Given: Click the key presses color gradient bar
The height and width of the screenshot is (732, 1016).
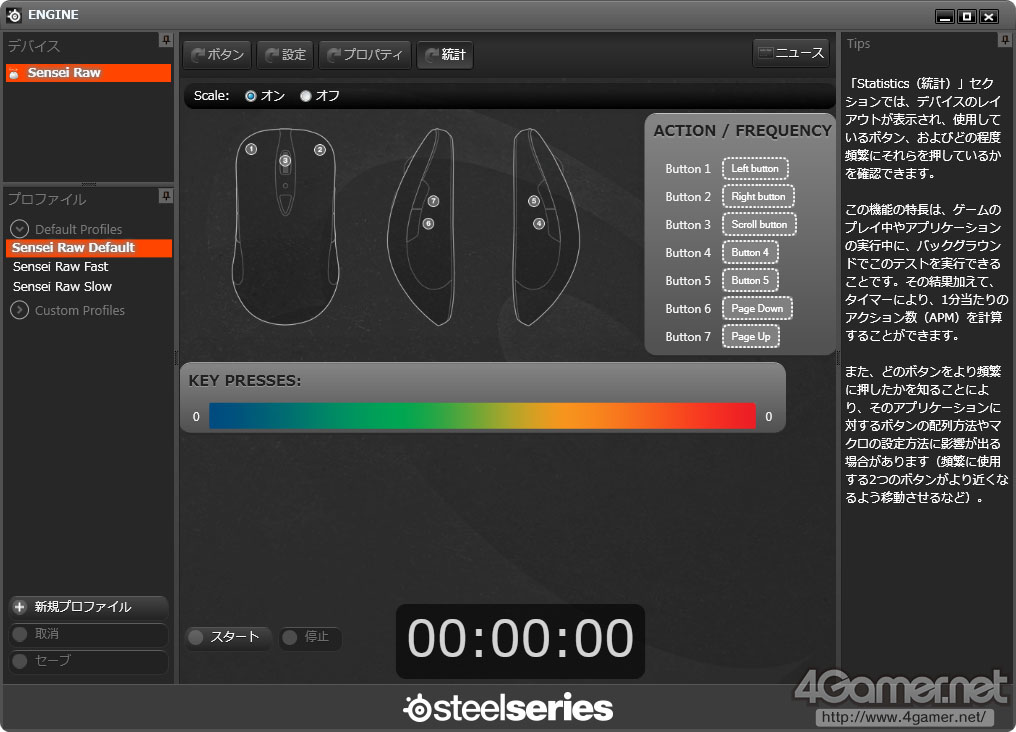Looking at the screenshot, I should 482,416.
